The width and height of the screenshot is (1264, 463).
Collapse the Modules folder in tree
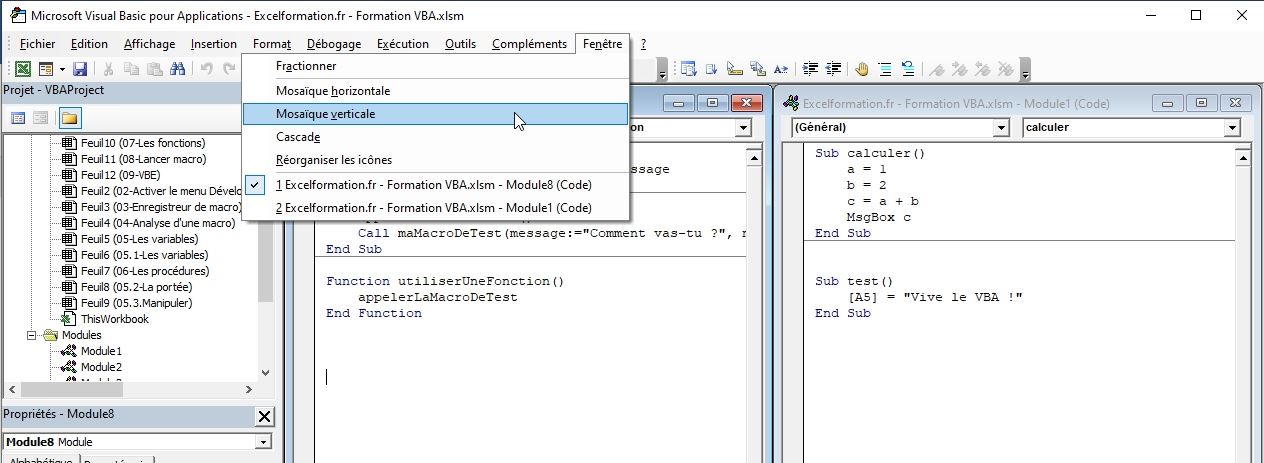[x=32, y=335]
